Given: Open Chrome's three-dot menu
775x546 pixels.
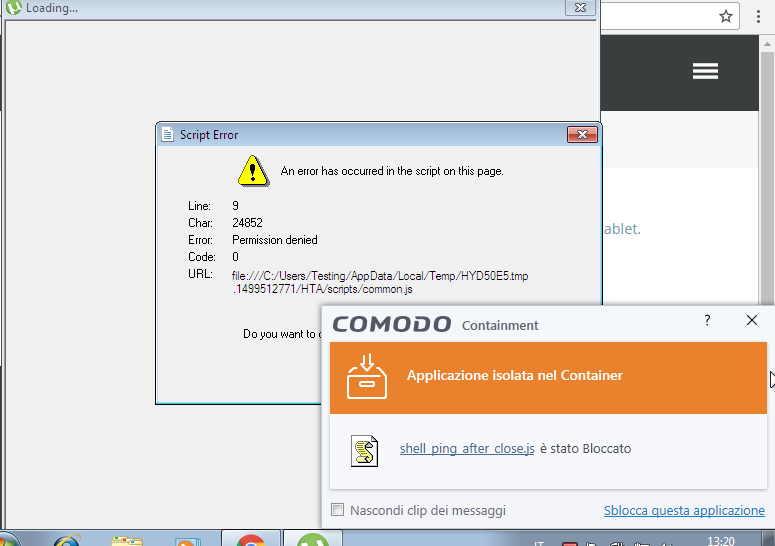Looking at the screenshot, I should click(758, 16).
